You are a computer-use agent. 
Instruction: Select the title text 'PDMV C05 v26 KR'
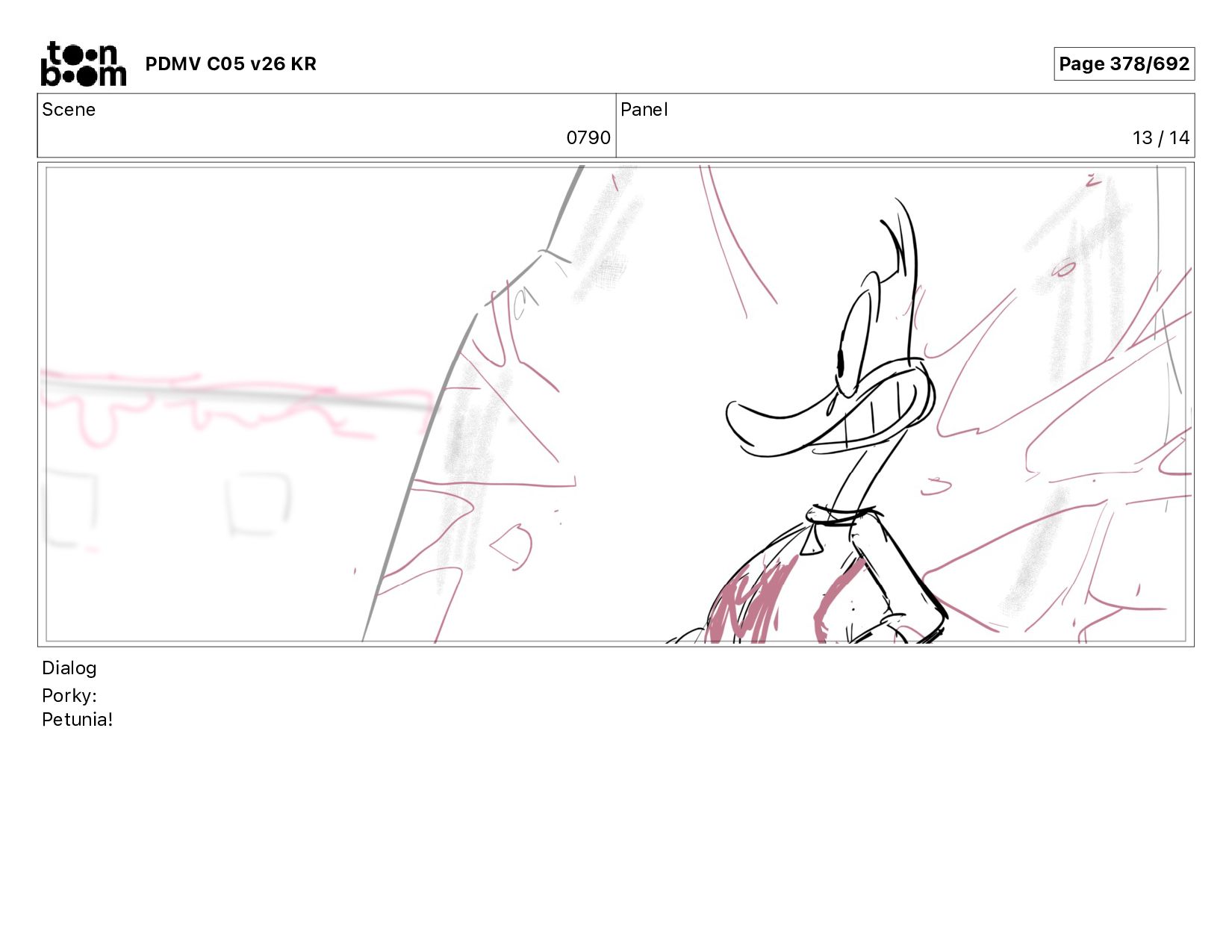(x=231, y=64)
